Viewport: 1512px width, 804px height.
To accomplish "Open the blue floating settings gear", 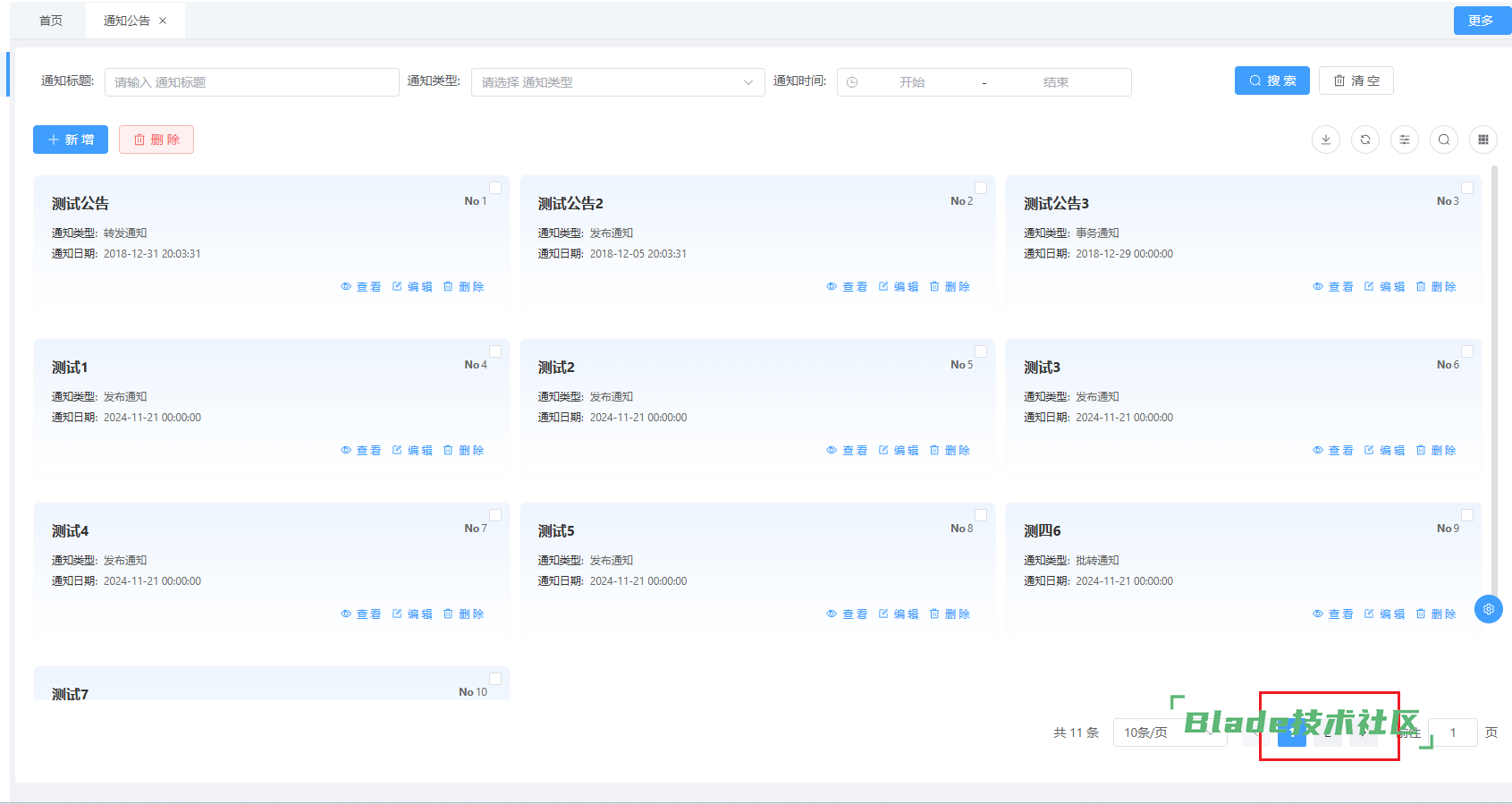I will pyautogui.click(x=1488, y=609).
